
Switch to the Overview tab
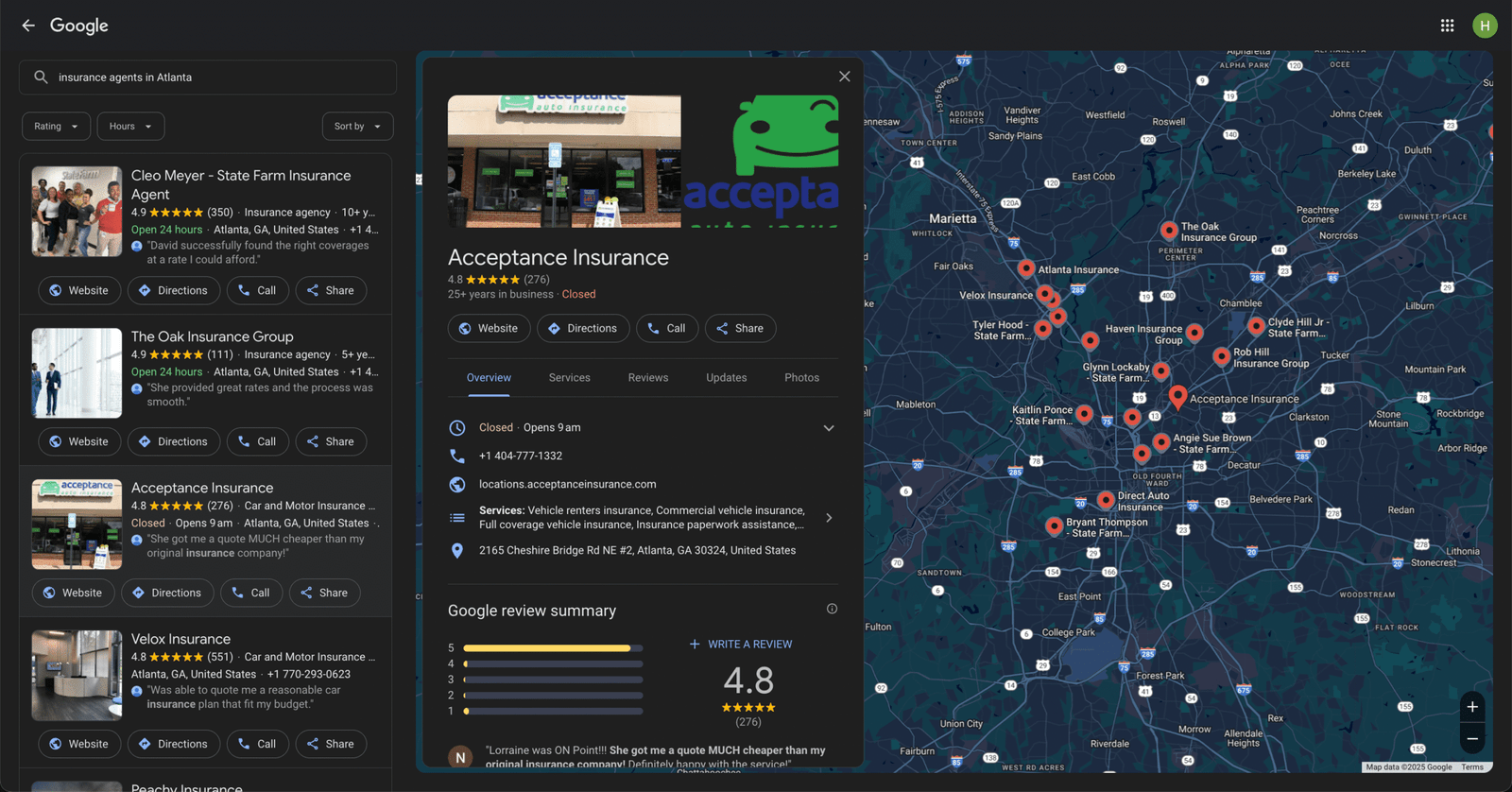[x=489, y=378]
